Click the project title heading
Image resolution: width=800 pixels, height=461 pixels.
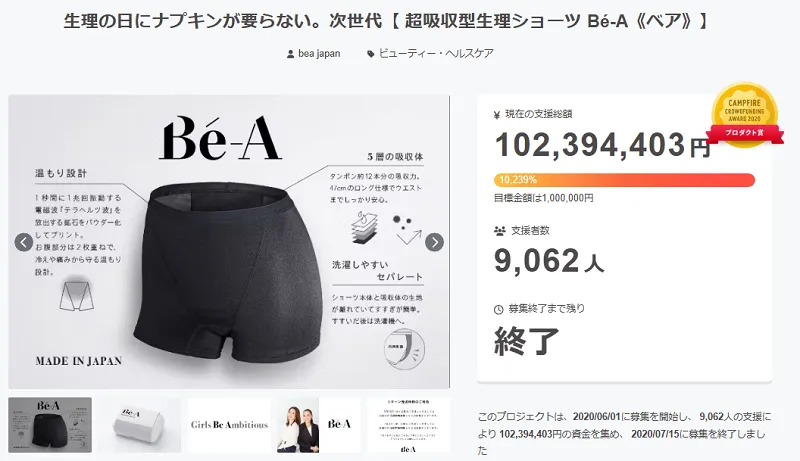click(386, 21)
